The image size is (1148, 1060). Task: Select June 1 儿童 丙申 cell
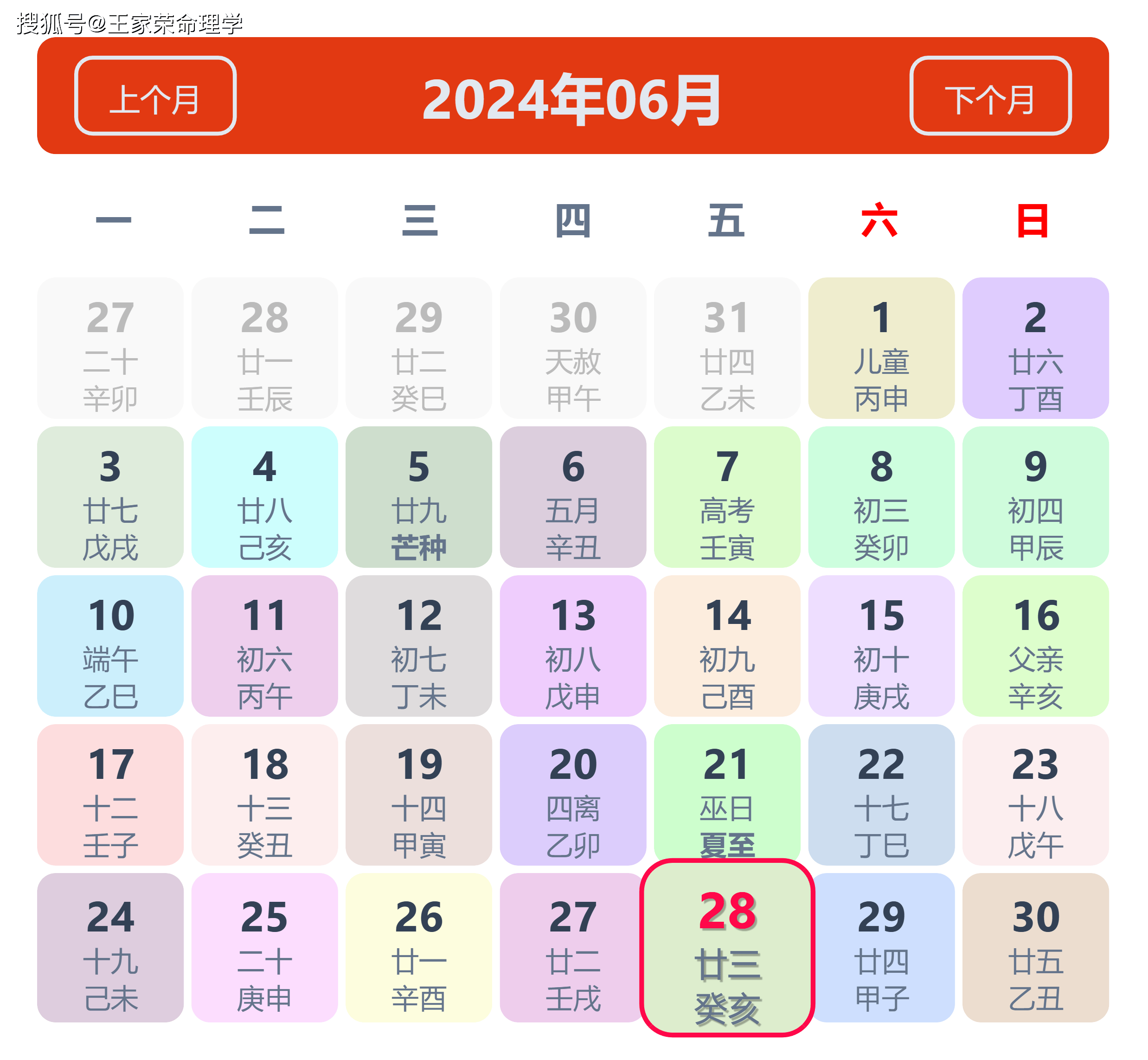(881, 348)
